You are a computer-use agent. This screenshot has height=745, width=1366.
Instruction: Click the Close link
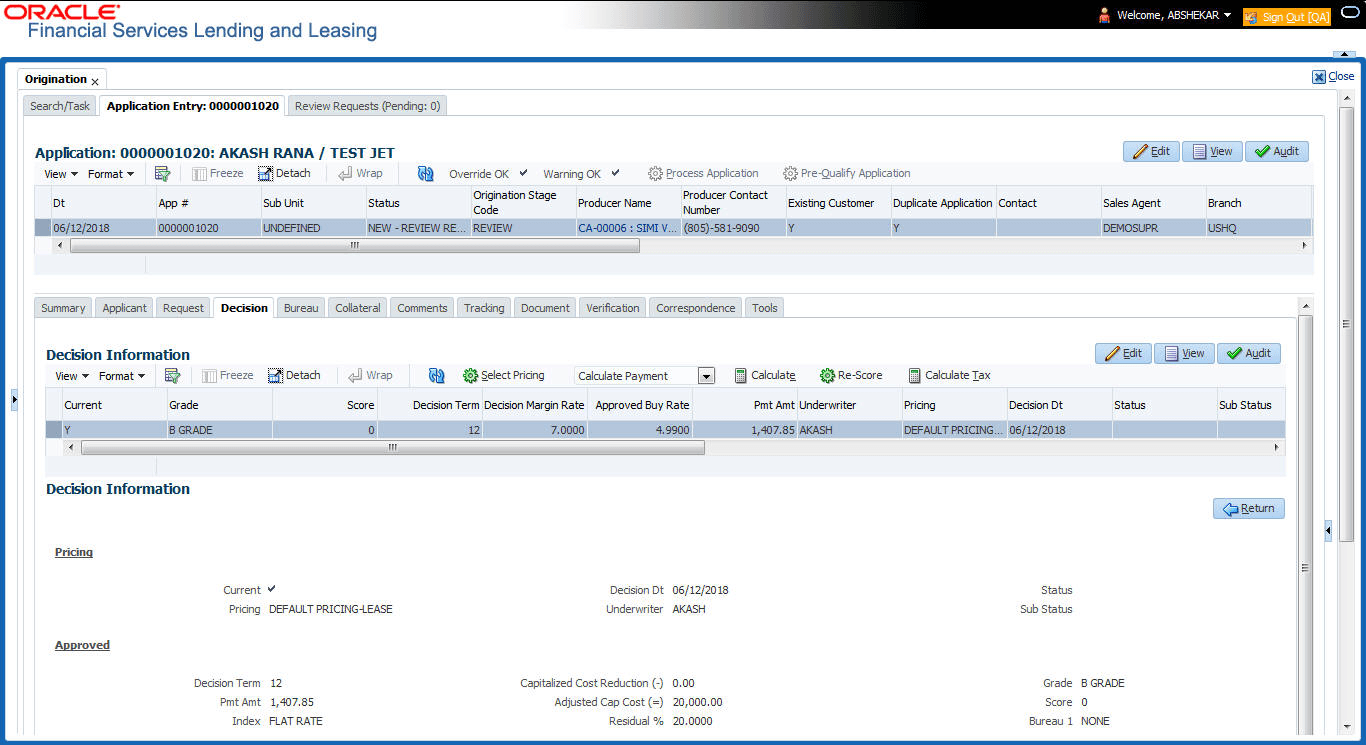(1334, 76)
